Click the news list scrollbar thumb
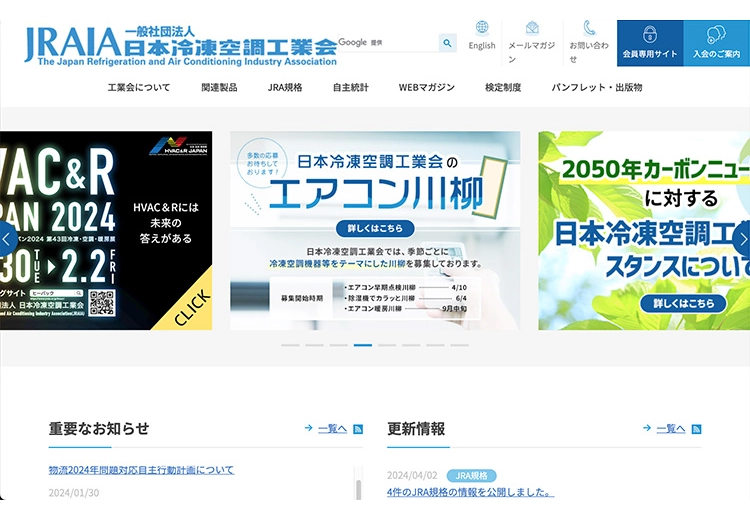Screen dimensions: 750x520 click(359, 490)
